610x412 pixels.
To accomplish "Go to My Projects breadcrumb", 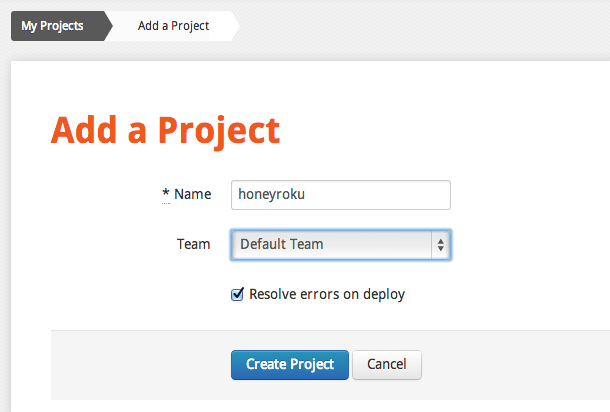I will coord(52,26).
